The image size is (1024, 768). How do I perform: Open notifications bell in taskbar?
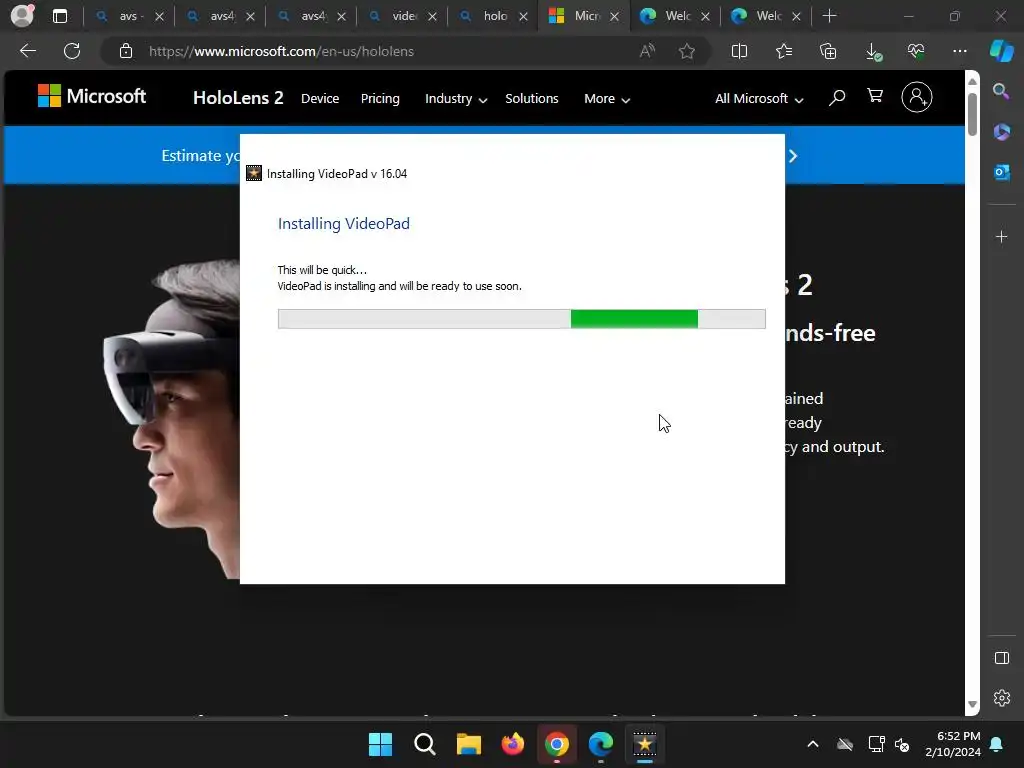(x=996, y=744)
